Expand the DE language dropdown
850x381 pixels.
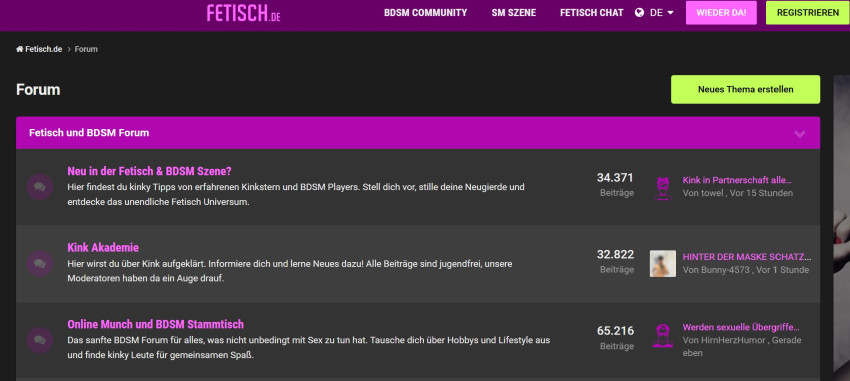pyautogui.click(x=662, y=12)
